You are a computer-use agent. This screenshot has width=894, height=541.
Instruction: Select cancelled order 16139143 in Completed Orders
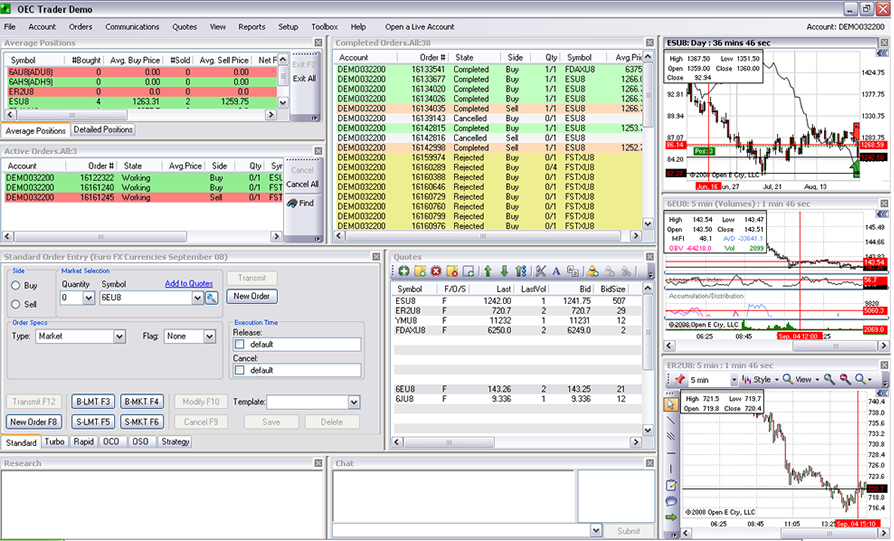489,119
